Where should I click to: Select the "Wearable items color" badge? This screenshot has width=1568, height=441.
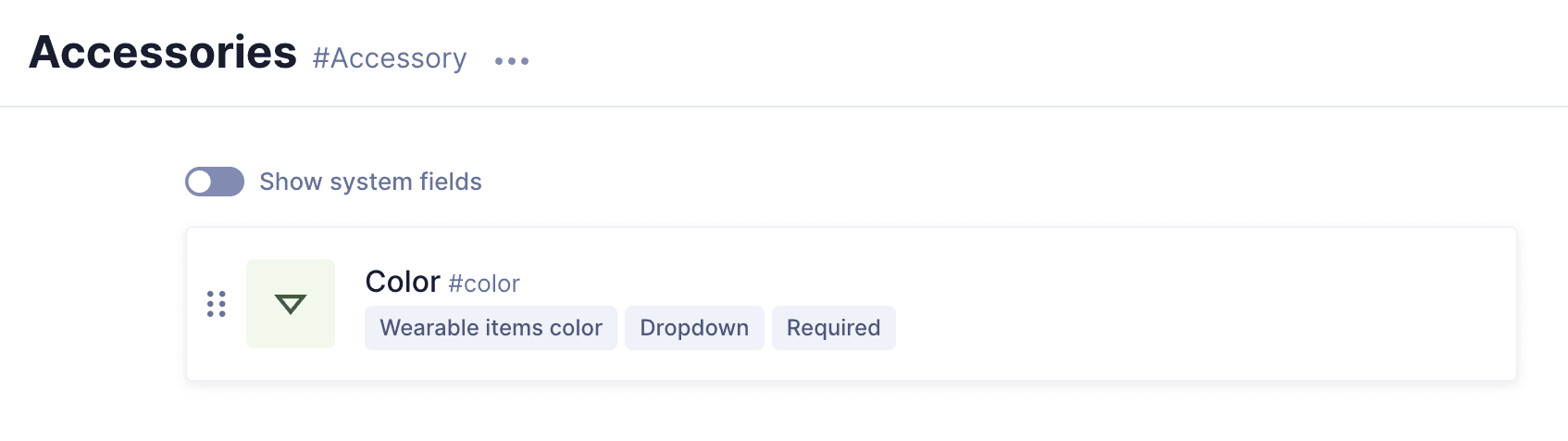pos(491,328)
